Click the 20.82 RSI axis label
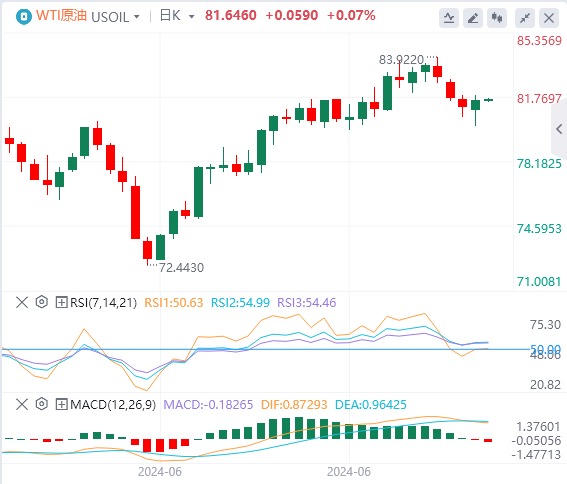This screenshot has width=567, height=484. tap(545, 385)
